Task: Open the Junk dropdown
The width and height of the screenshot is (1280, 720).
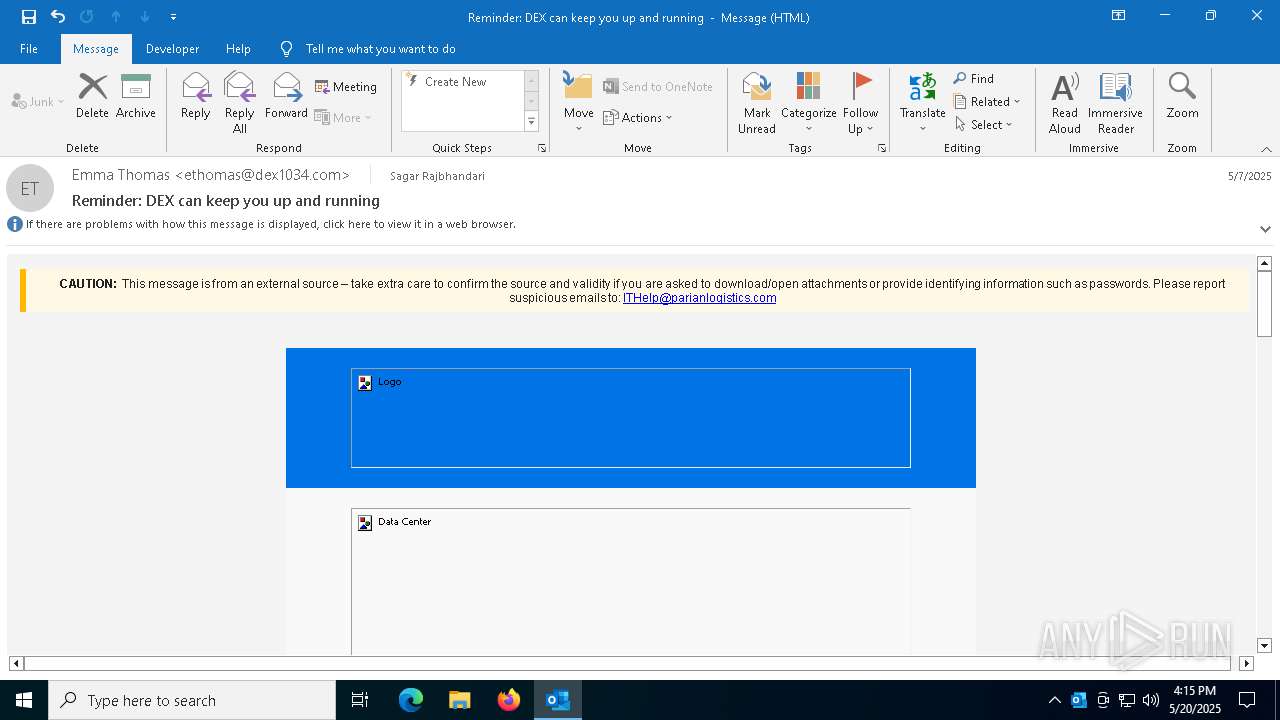Action: 38,101
